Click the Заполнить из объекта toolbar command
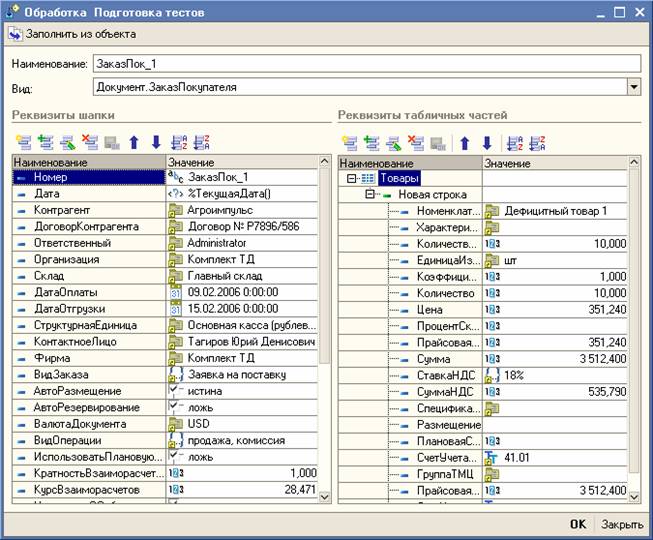The height and width of the screenshot is (540, 653). pyautogui.click(x=73, y=34)
